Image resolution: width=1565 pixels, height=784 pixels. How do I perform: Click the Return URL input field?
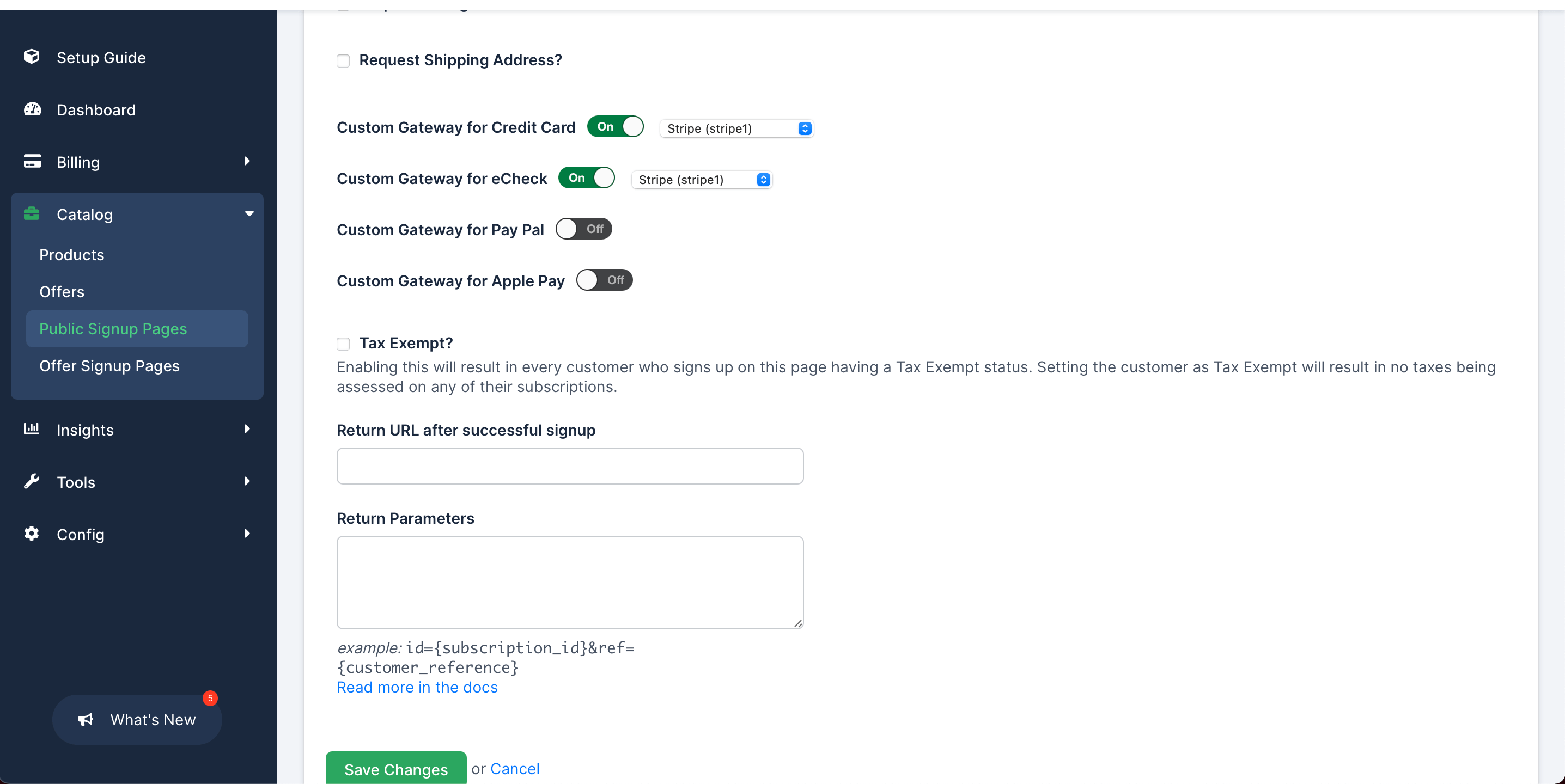point(570,466)
